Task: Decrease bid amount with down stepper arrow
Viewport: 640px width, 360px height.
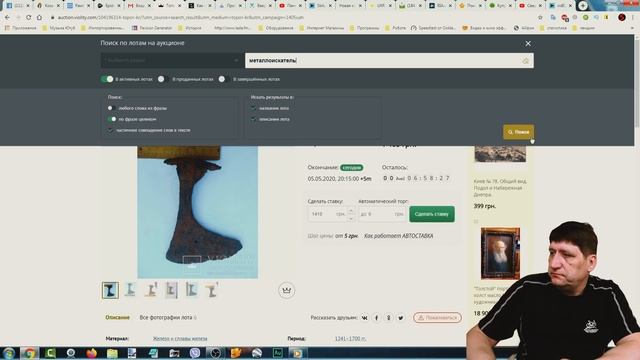Action: click(x=351, y=218)
